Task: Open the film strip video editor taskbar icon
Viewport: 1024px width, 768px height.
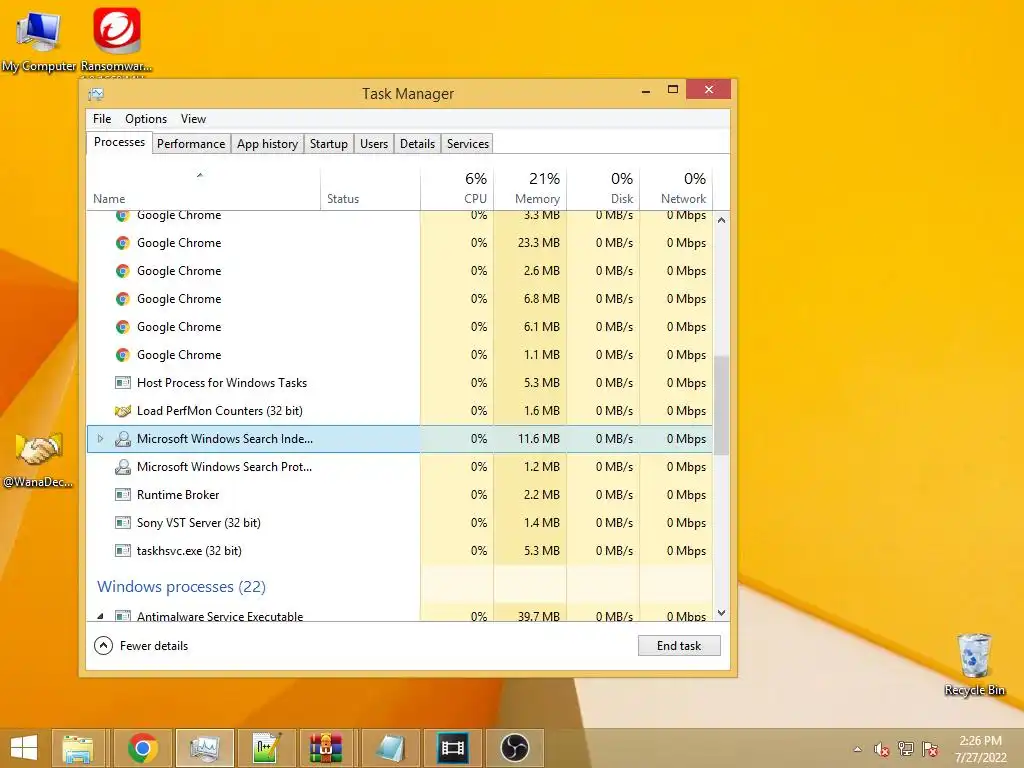Action: [x=453, y=748]
